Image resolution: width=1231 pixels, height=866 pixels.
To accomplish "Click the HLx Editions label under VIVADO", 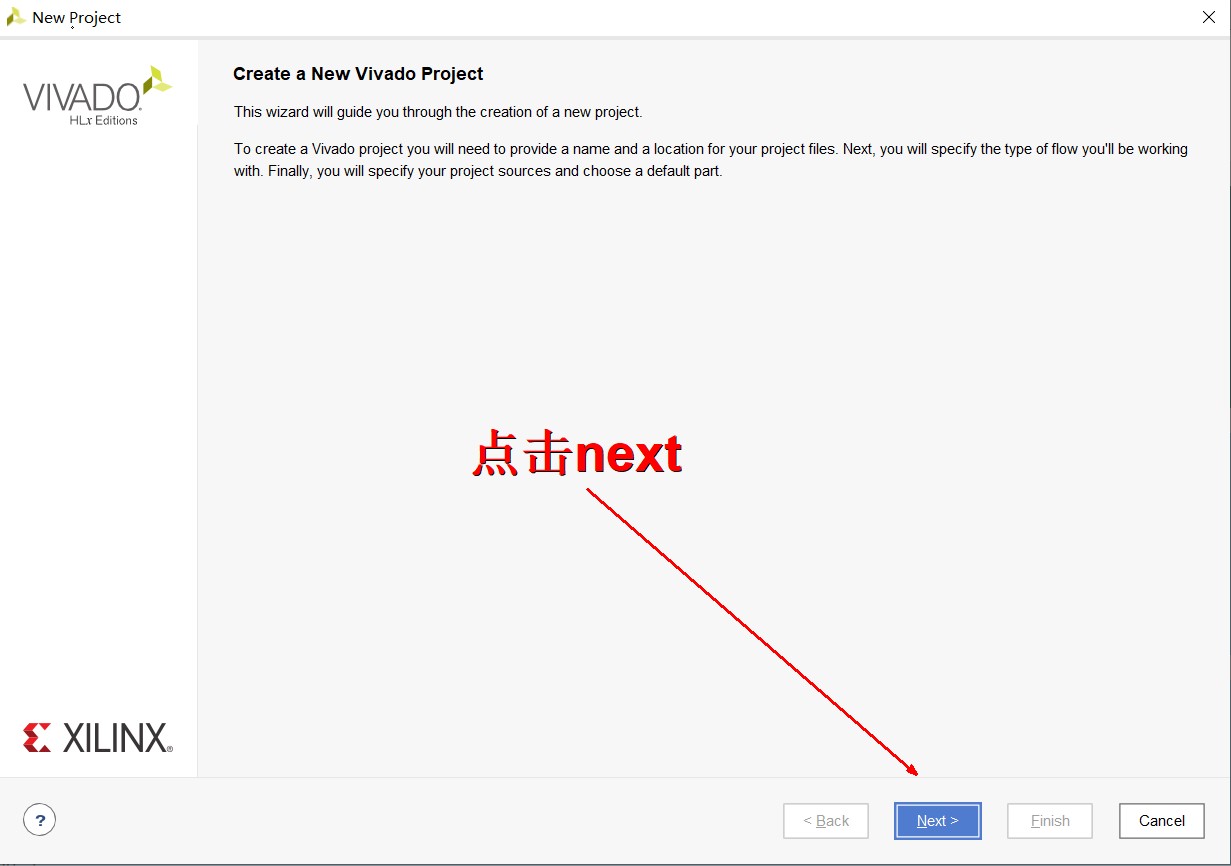I will point(103,121).
